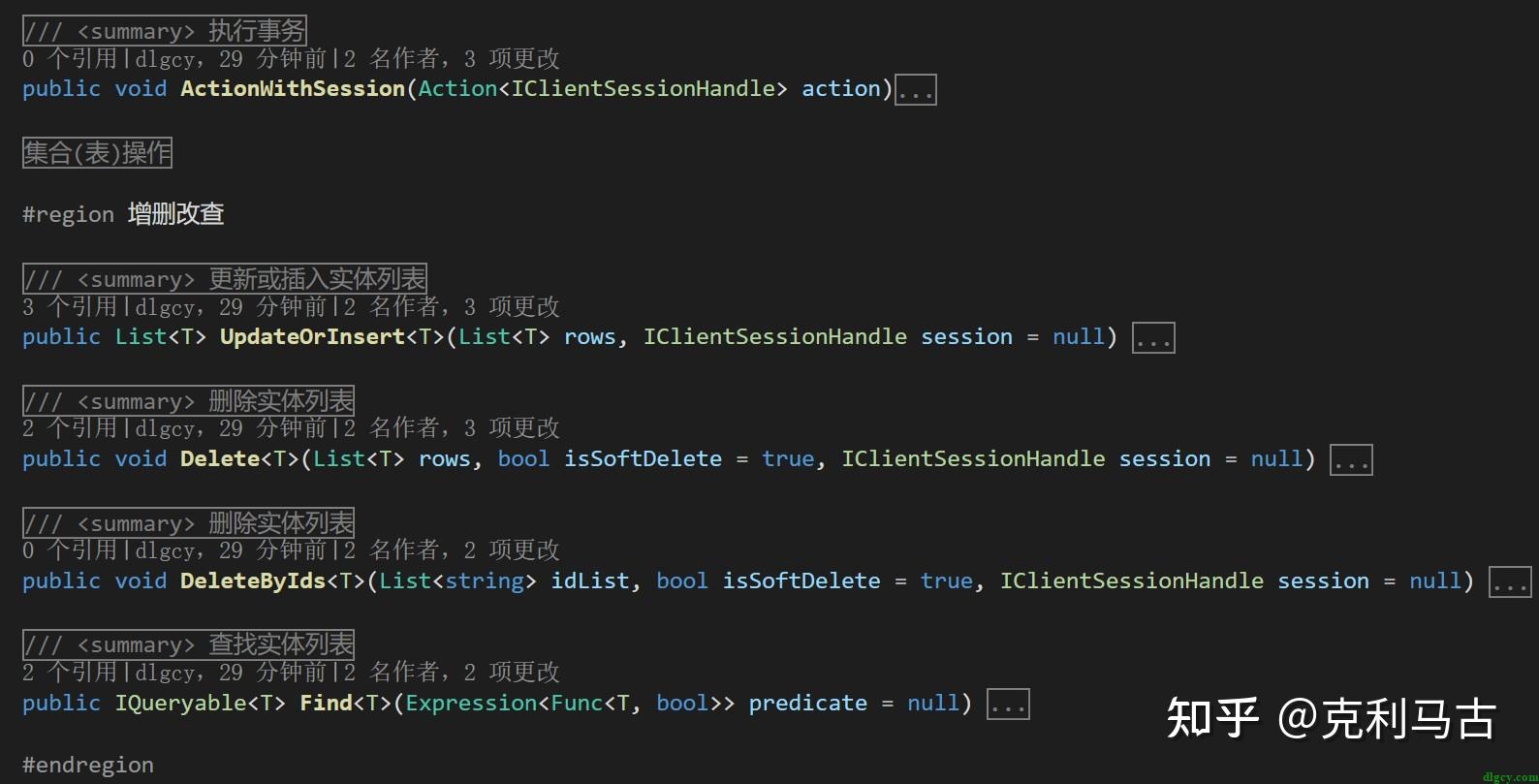Expand collapsed body of ActionWithSession method
Screen dimensions: 1539x784
pyautogui.click(x=915, y=90)
